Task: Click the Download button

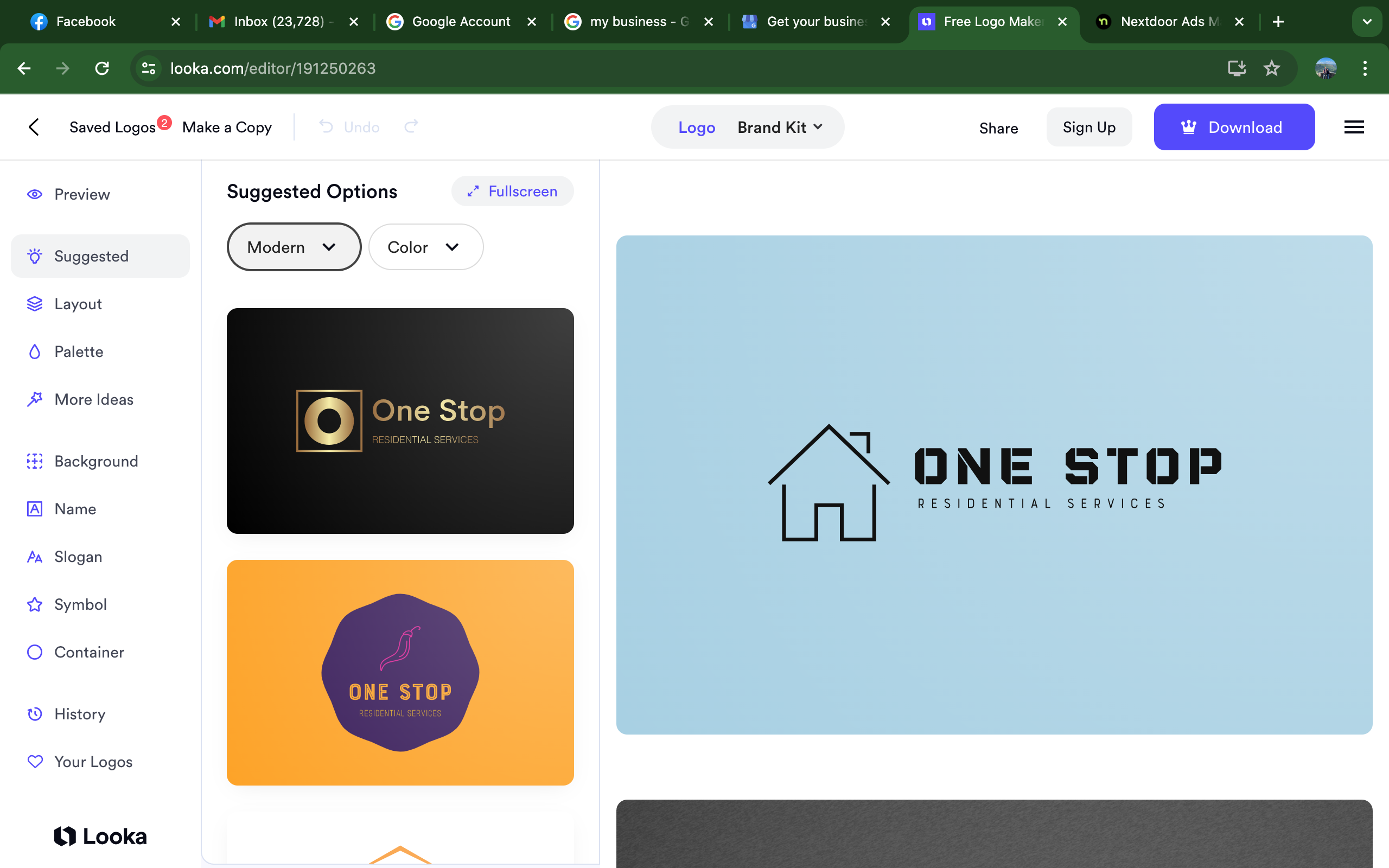Action: (x=1233, y=127)
